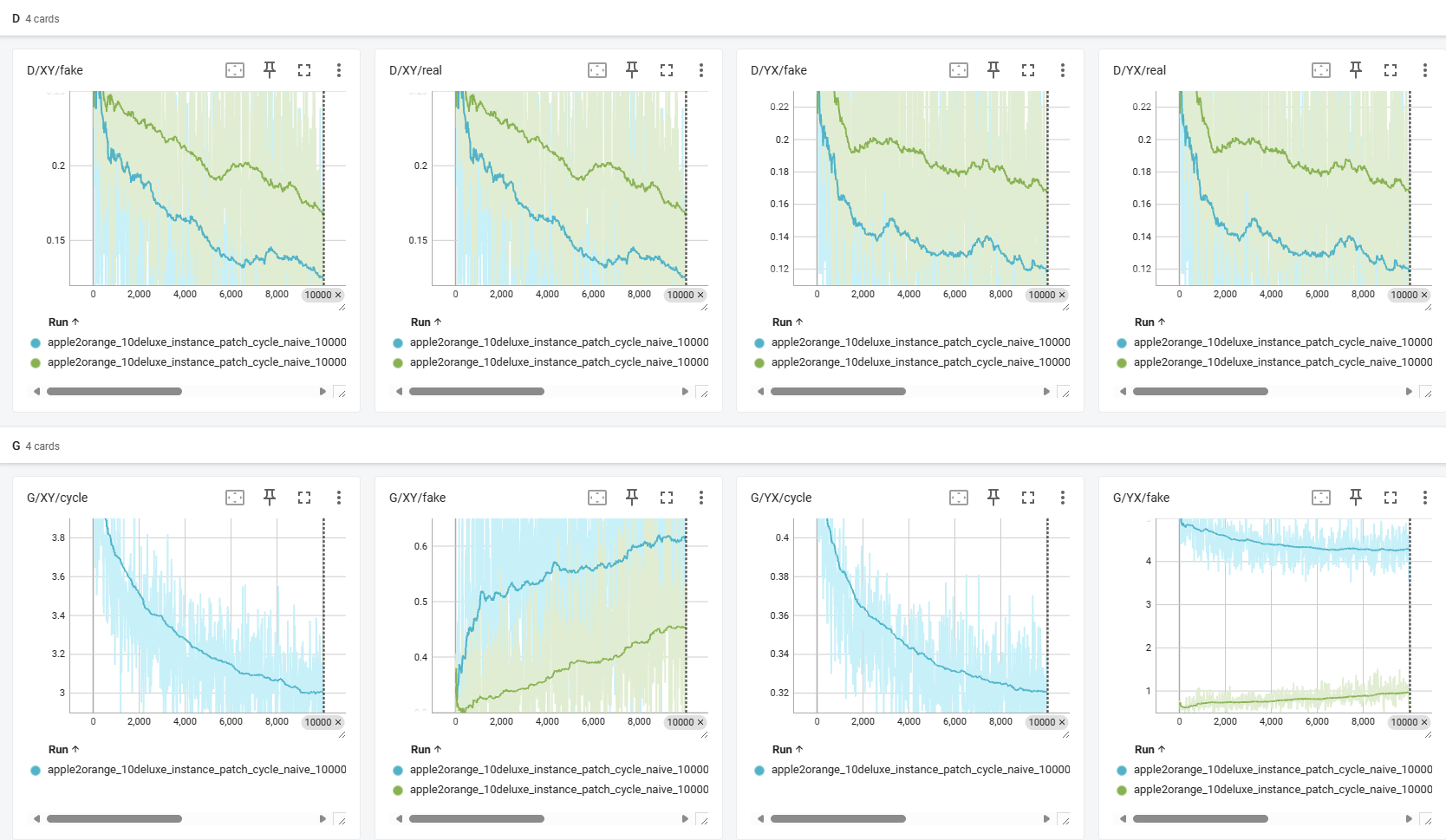The width and height of the screenshot is (1446, 840).
Task: Pin the D/XY/real card
Action: point(632,70)
